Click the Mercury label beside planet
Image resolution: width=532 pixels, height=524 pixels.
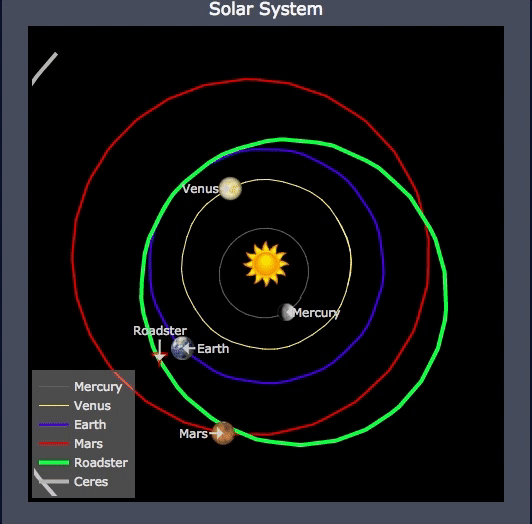pos(316,313)
